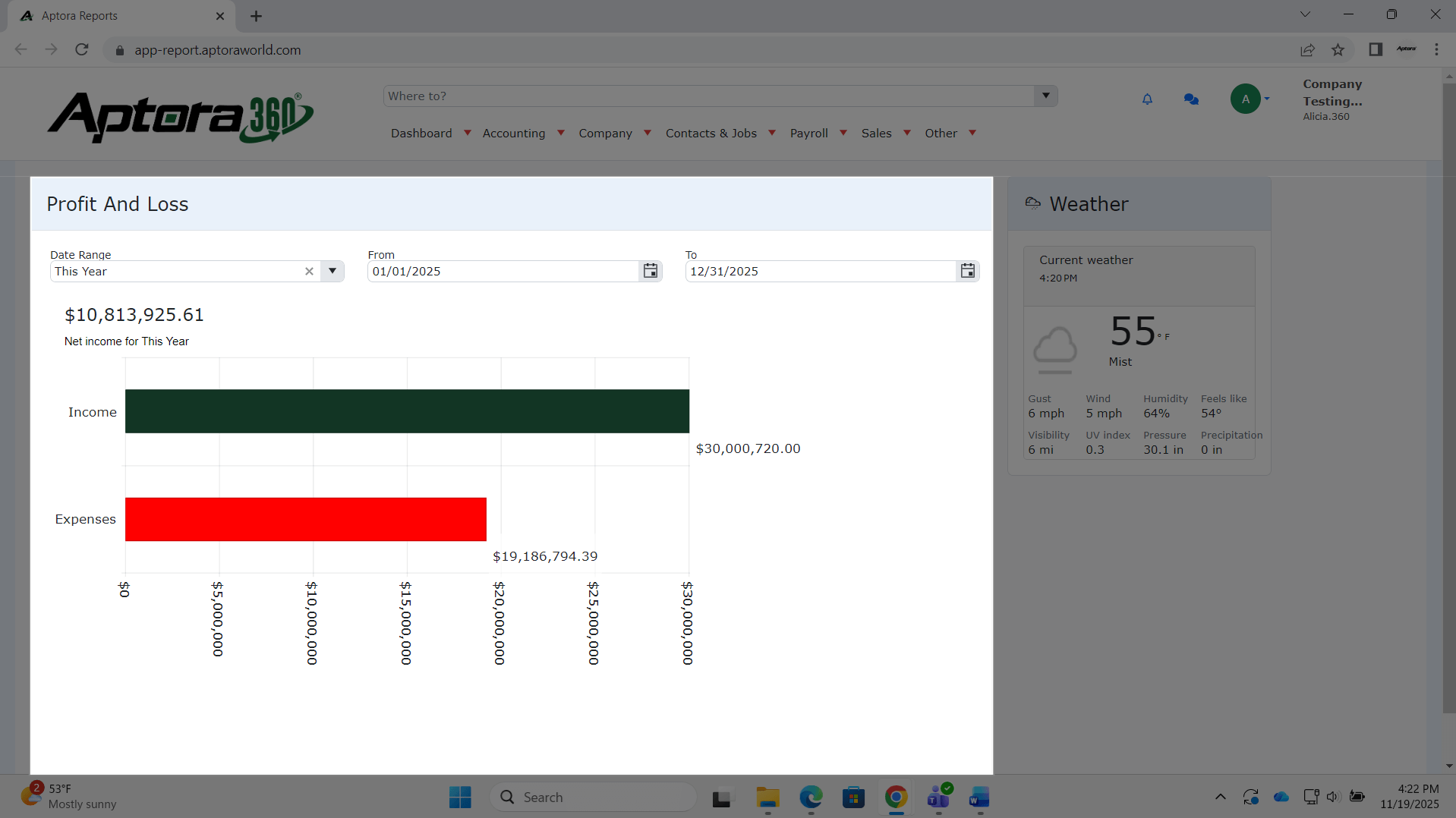Click the Contacts & Jobs menu
1456x818 pixels.
pyautogui.click(x=711, y=133)
